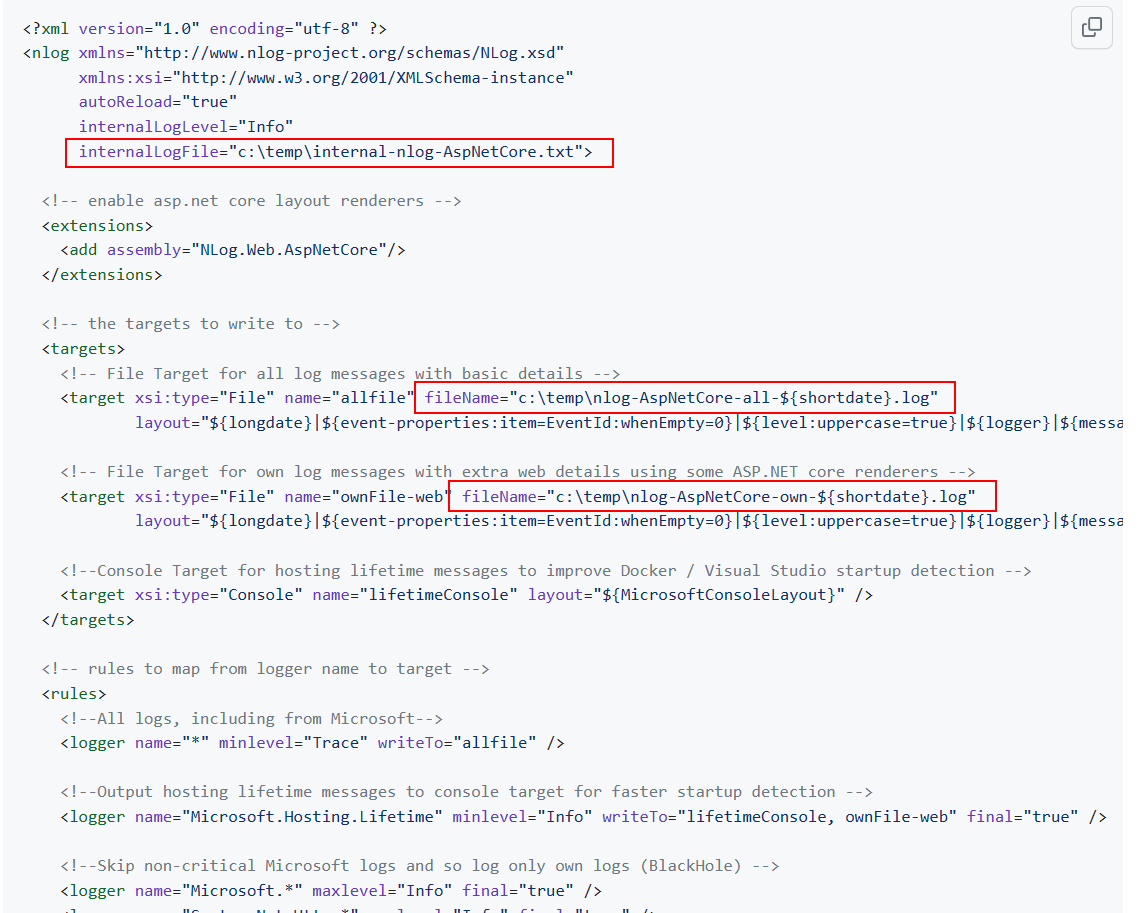Click the 'Output hosting lifetime messages' comment

467,792
